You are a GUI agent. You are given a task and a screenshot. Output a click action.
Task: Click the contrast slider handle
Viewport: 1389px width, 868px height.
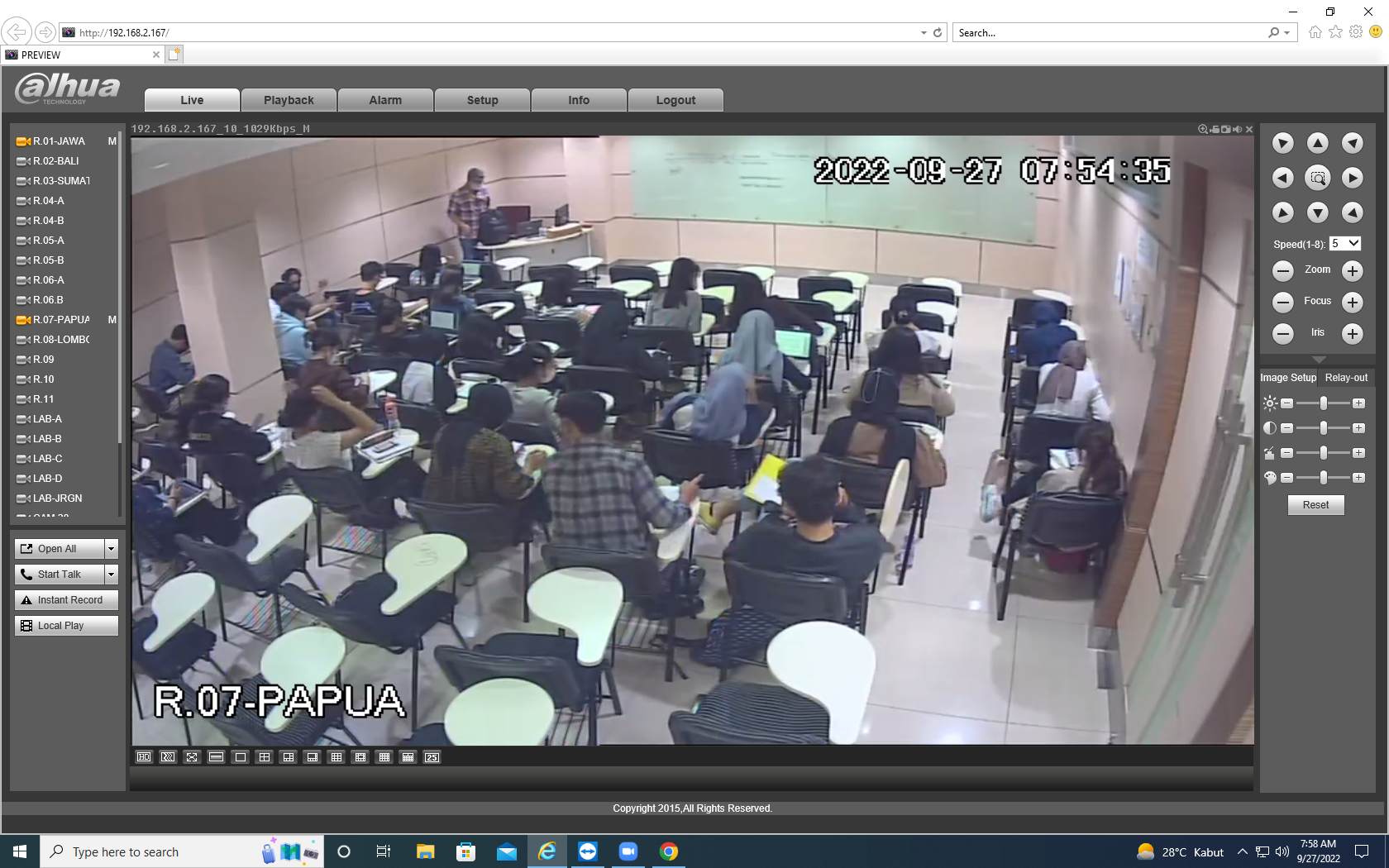[x=1324, y=428]
